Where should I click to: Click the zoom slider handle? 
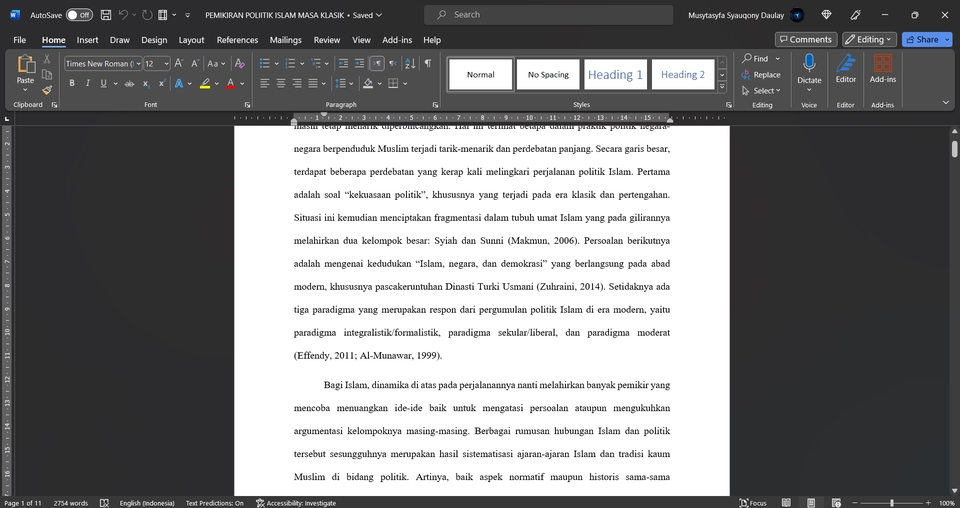click(891, 502)
